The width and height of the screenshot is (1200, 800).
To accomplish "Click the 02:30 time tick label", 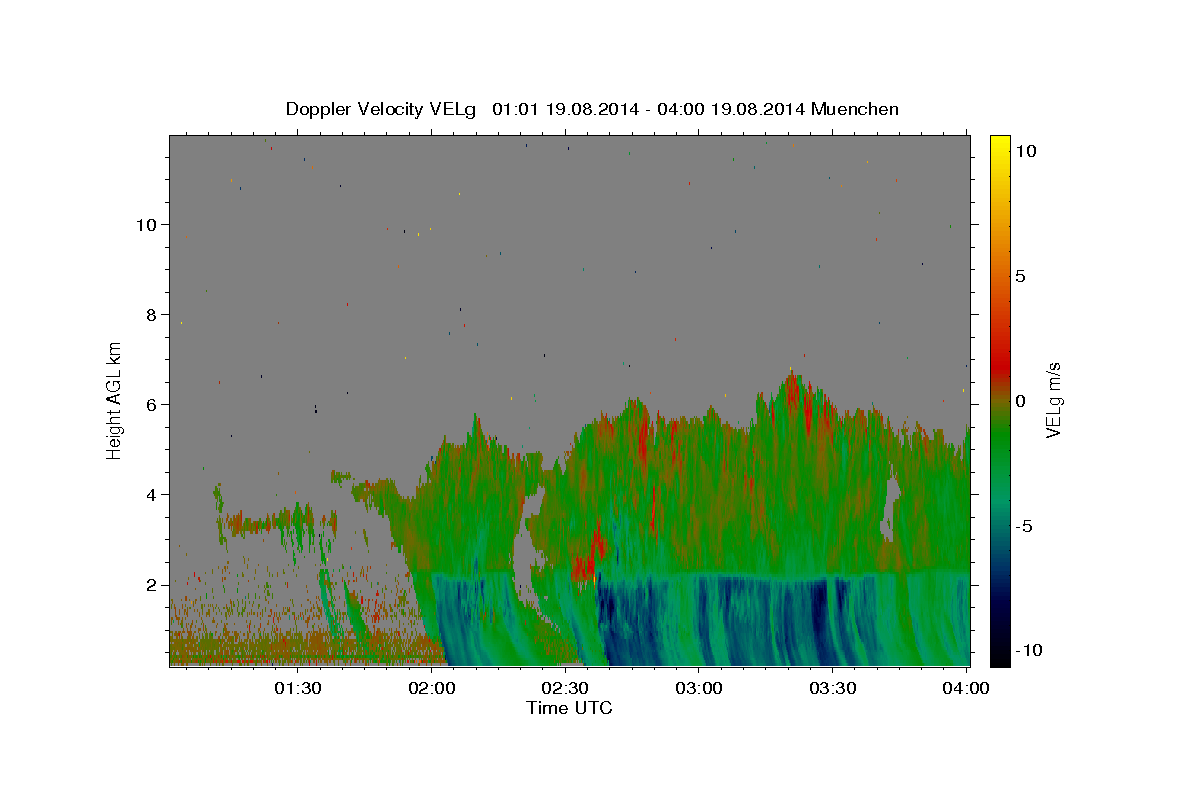I will pyautogui.click(x=566, y=688).
